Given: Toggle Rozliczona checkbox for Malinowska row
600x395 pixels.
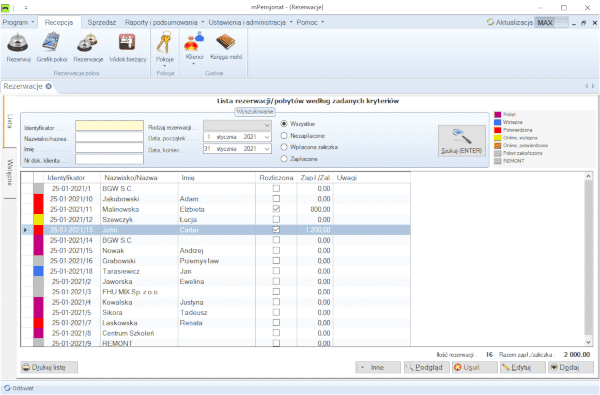Looking at the screenshot, I should [x=276, y=209].
